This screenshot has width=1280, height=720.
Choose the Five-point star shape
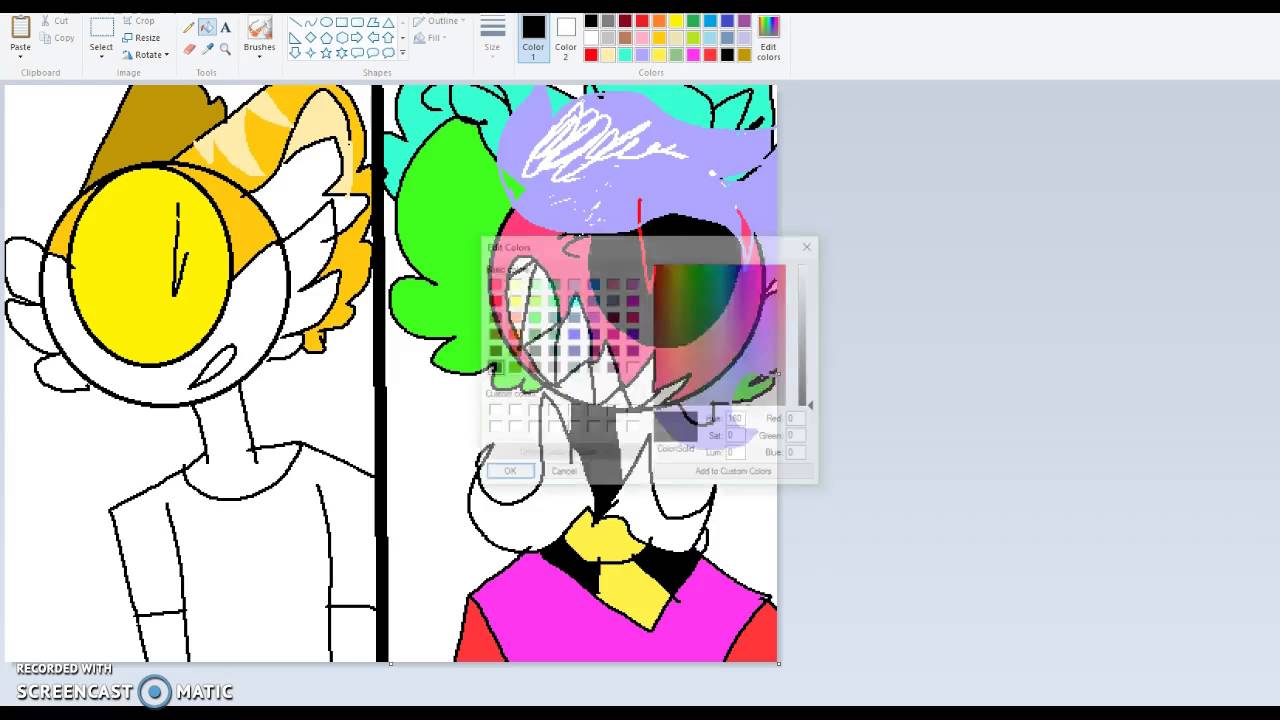pyautogui.click(x=326, y=53)
